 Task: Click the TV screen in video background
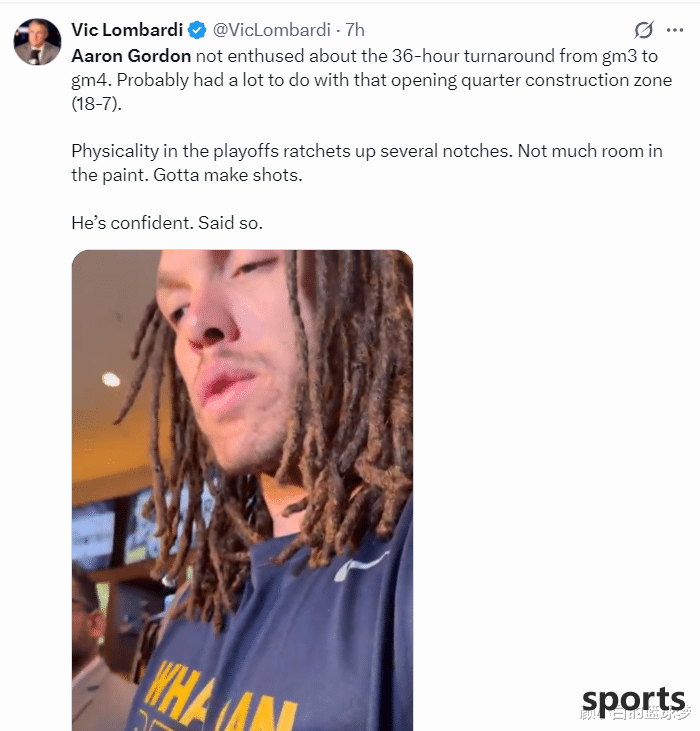point(93,536)
